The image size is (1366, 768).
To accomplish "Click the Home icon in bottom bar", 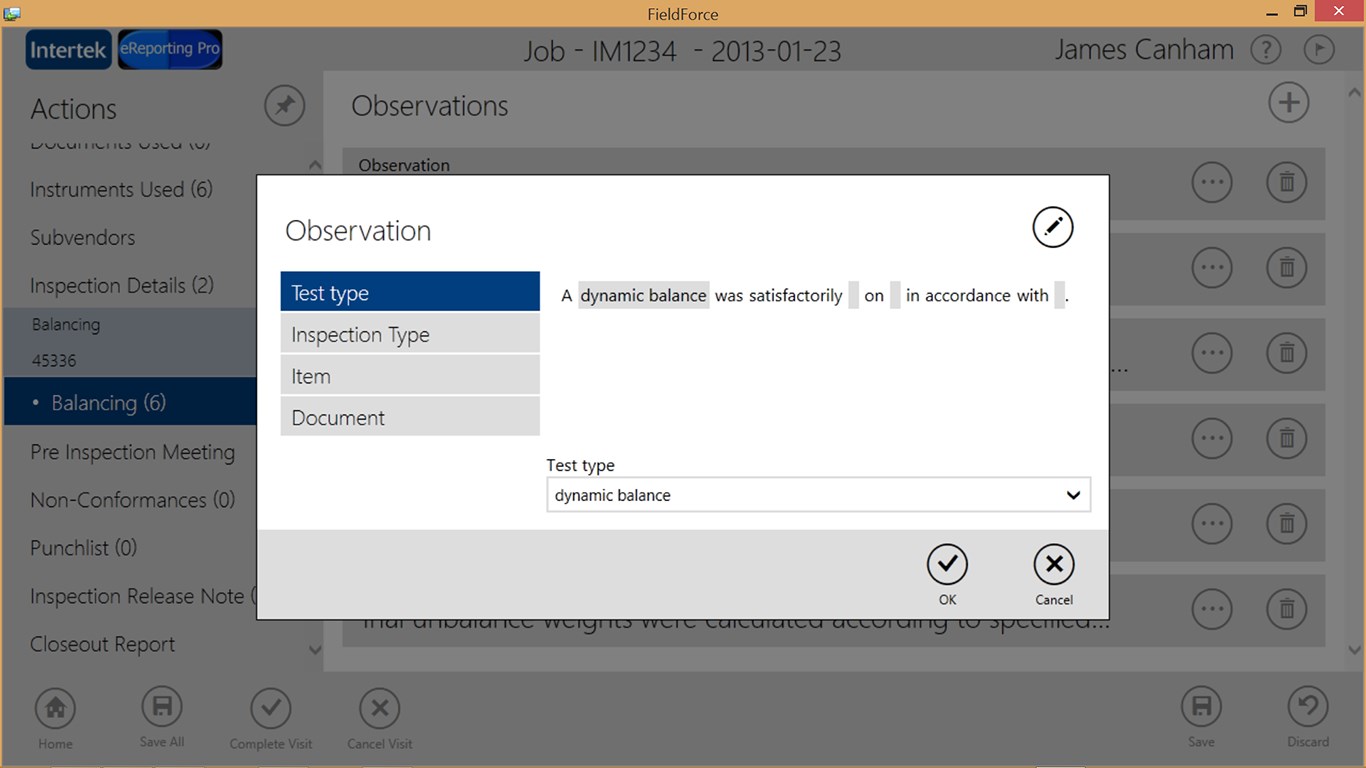I will pos(55,708).
